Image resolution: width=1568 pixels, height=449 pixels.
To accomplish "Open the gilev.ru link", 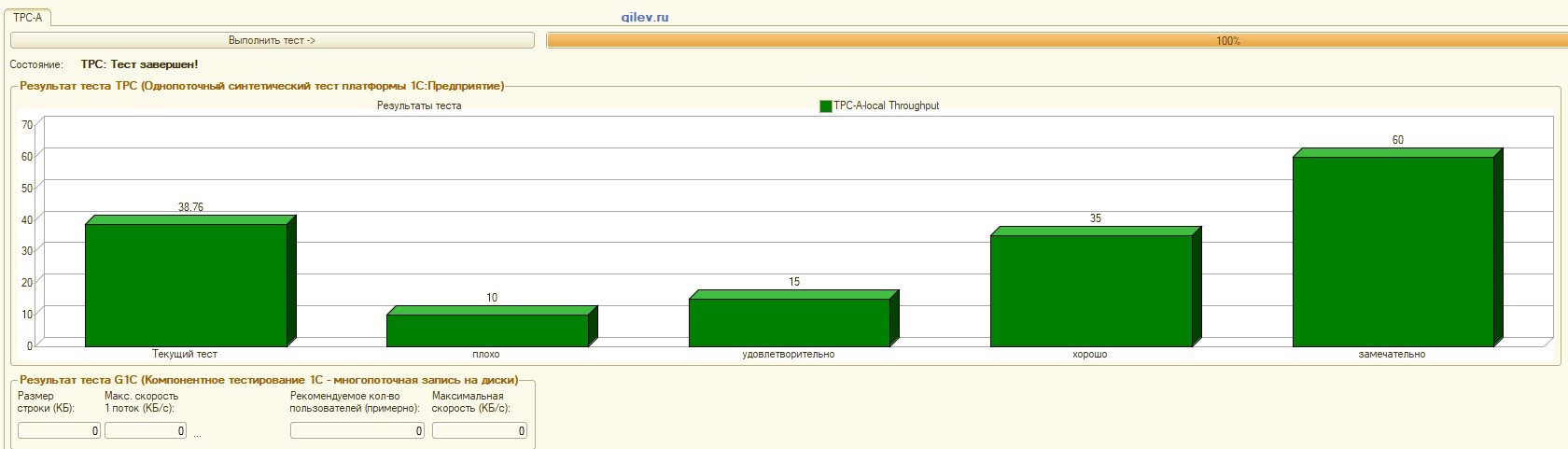I will (645, 17).
